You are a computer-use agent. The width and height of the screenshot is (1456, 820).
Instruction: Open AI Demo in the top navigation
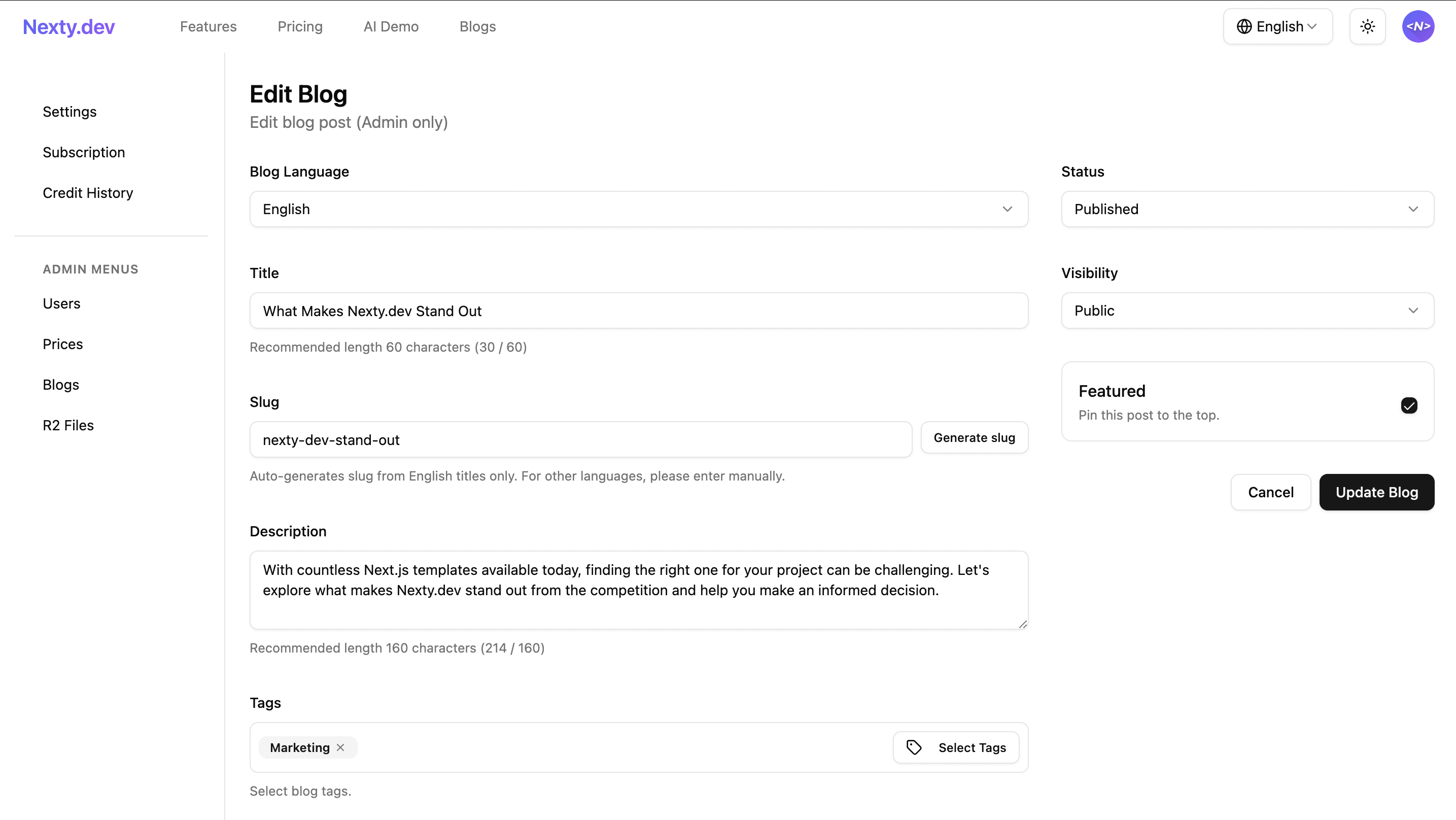tap(391, 26)
